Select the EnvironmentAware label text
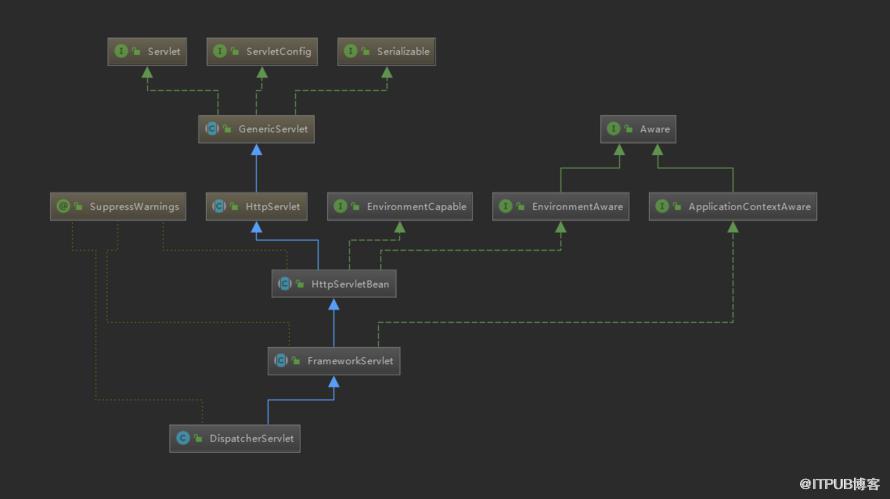The image size is (890, 499). point(577,207)
